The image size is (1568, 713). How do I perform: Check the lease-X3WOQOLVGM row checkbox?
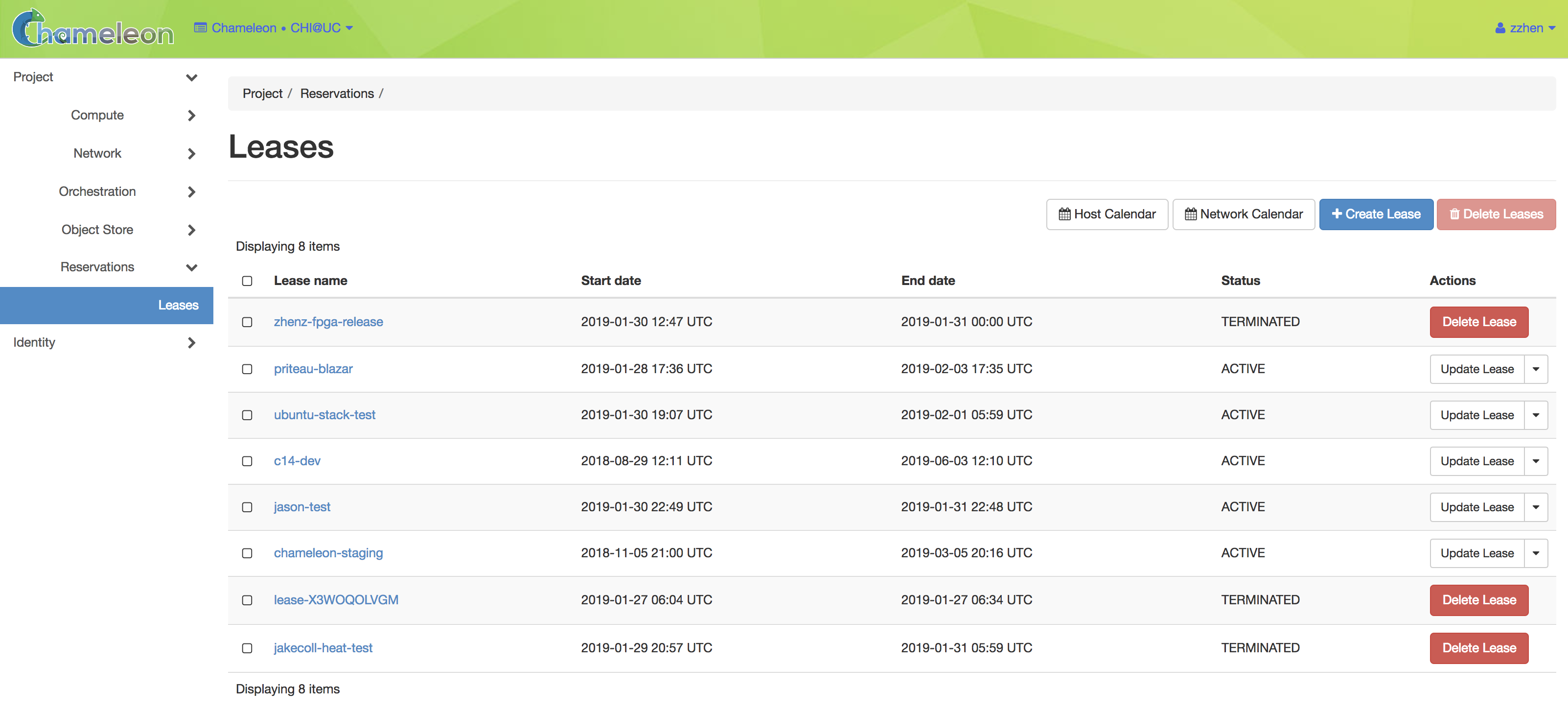tap(247, 600)
